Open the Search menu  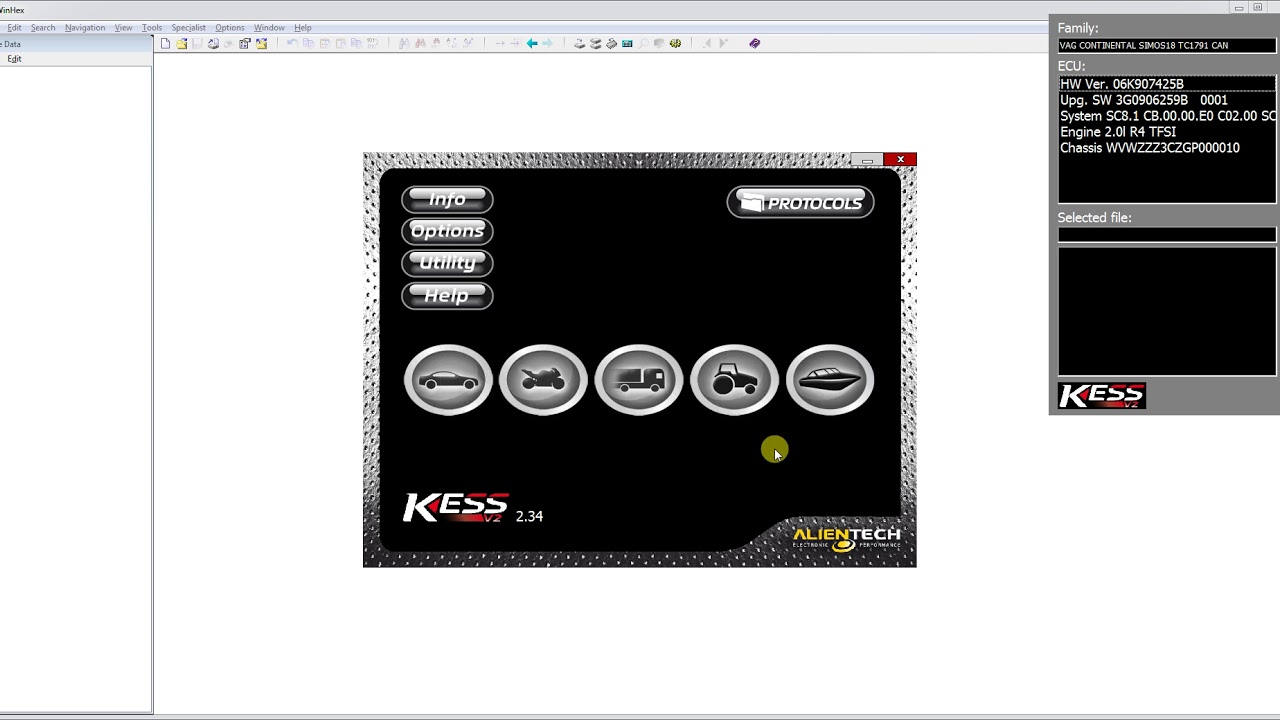click(x=43, y=28)
